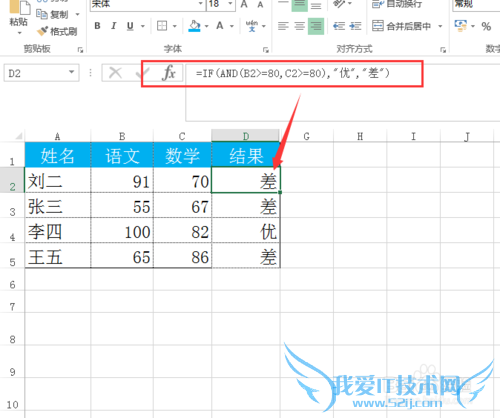Select column A header

click(57, 136)
